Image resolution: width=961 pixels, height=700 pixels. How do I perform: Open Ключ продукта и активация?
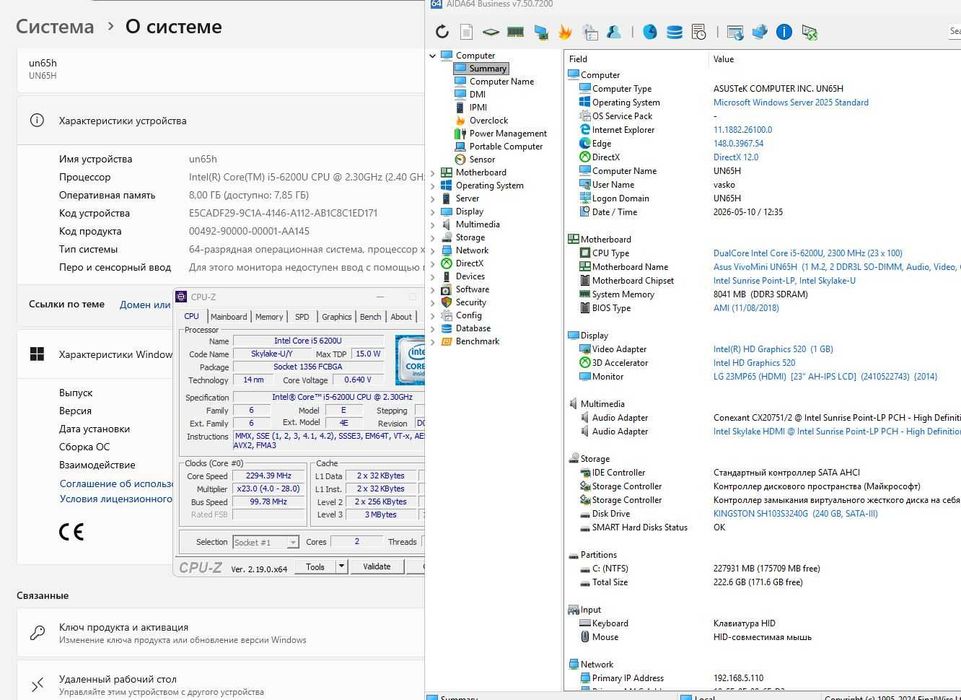tap(221, 633)
